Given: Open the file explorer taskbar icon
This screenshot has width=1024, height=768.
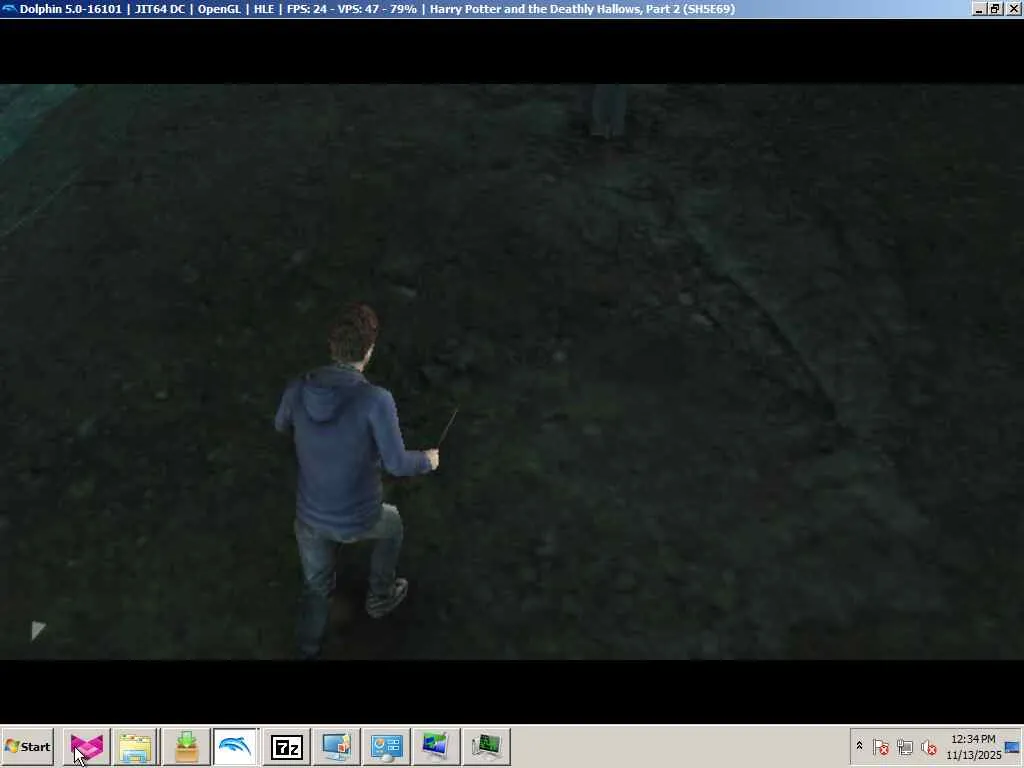Looking at the screenshot, I should (x=136, y=746).
